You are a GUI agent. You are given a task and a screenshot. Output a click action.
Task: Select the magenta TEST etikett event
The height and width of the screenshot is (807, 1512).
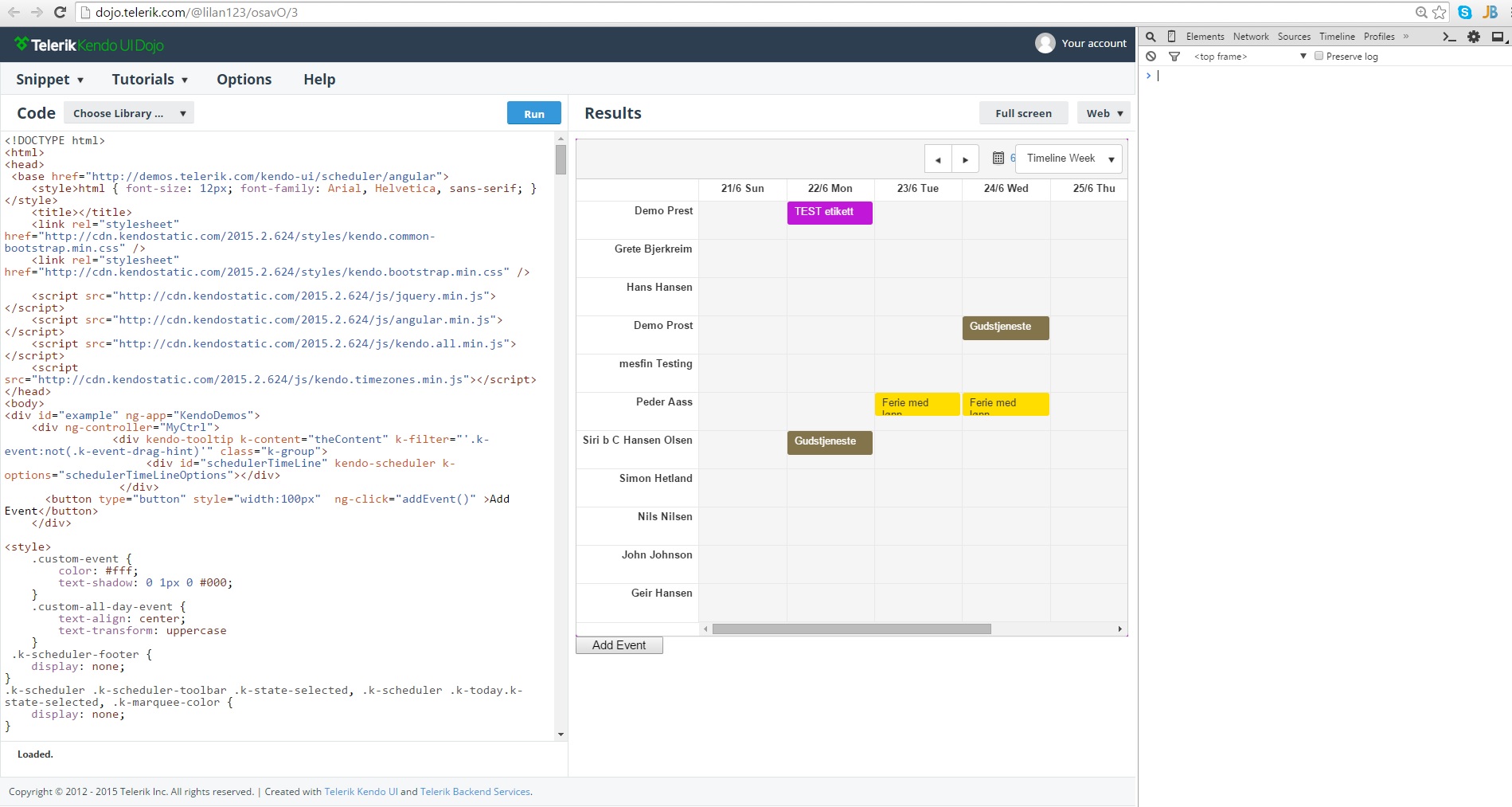pos(830,213)
